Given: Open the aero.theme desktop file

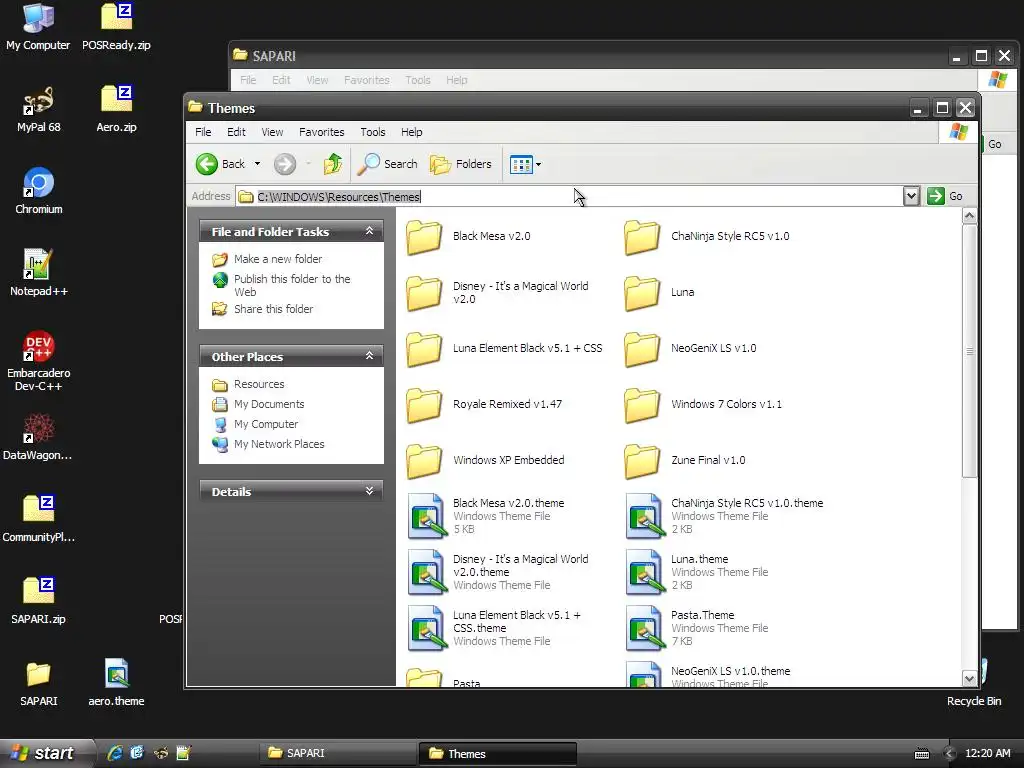Looking at the screenshot, I should (116, 682).
